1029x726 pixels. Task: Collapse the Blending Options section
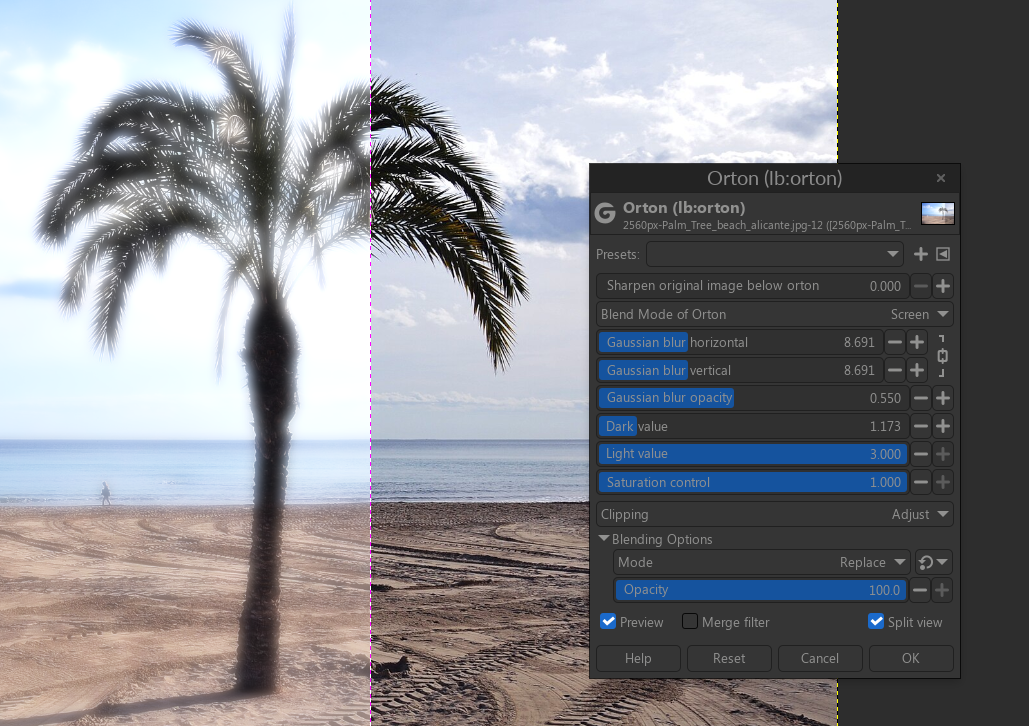604,539
